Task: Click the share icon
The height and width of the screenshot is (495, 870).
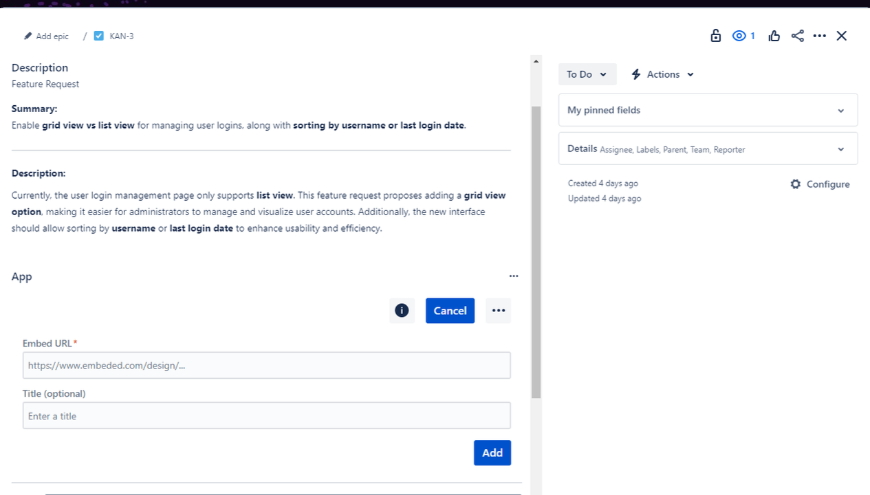Action: coord(797,36)
